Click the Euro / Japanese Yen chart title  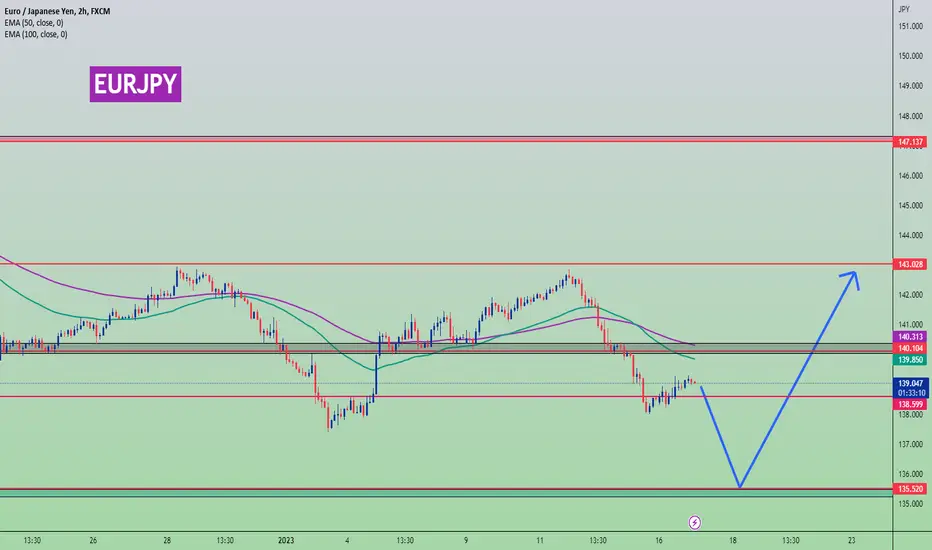57,11
